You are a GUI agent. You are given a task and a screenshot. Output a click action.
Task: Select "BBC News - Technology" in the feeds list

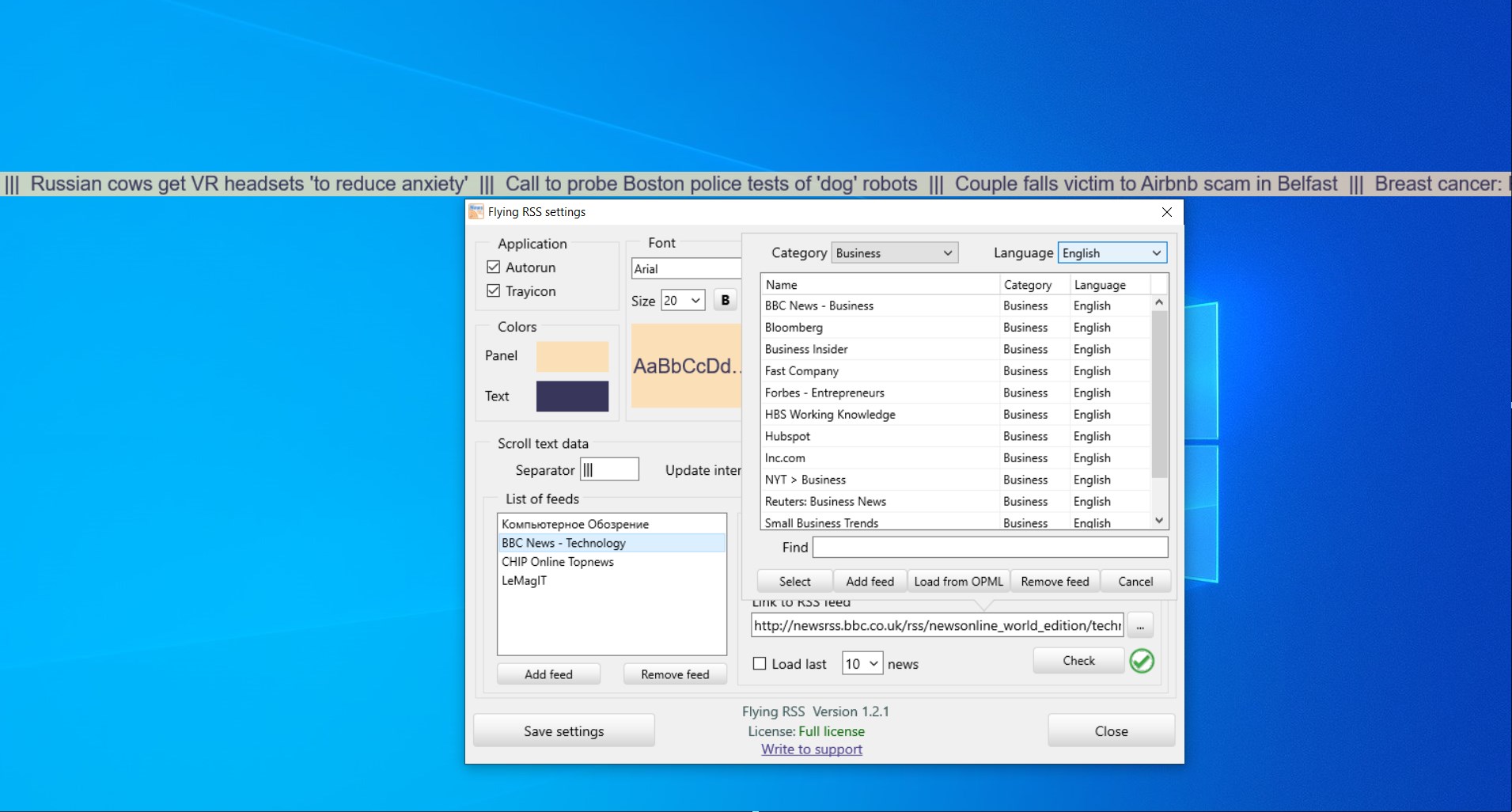pos(563,542)
